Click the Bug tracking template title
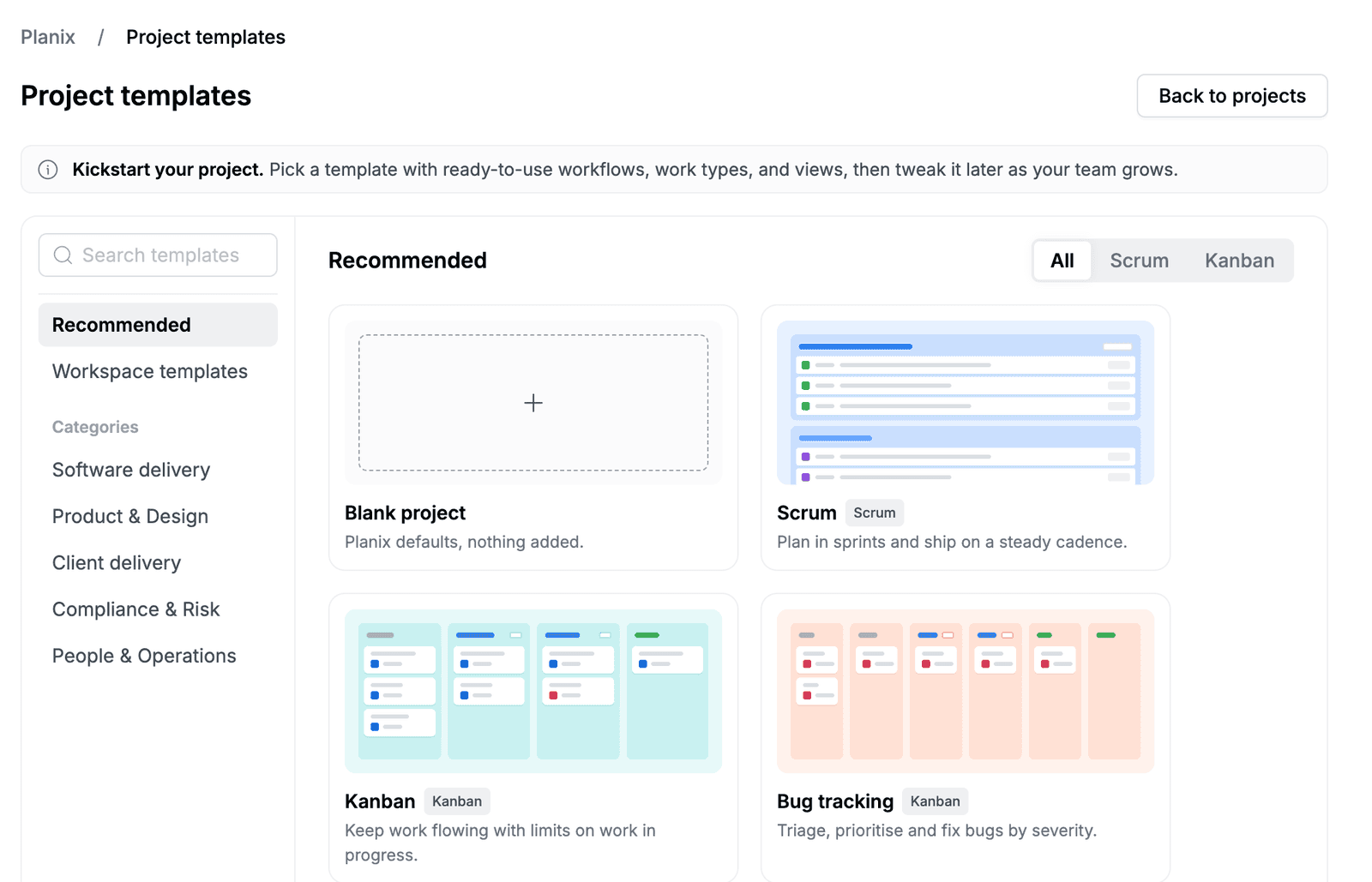Screen dimensions: 1372x882 pos(835,801)
